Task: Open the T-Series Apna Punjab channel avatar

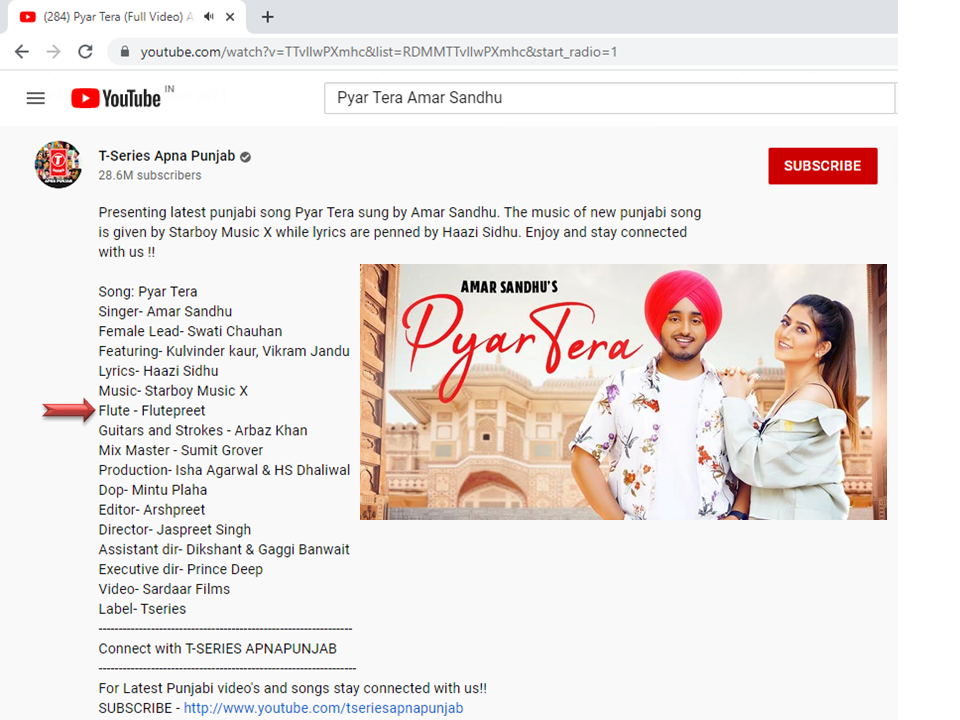Action: tap(58, 164)
